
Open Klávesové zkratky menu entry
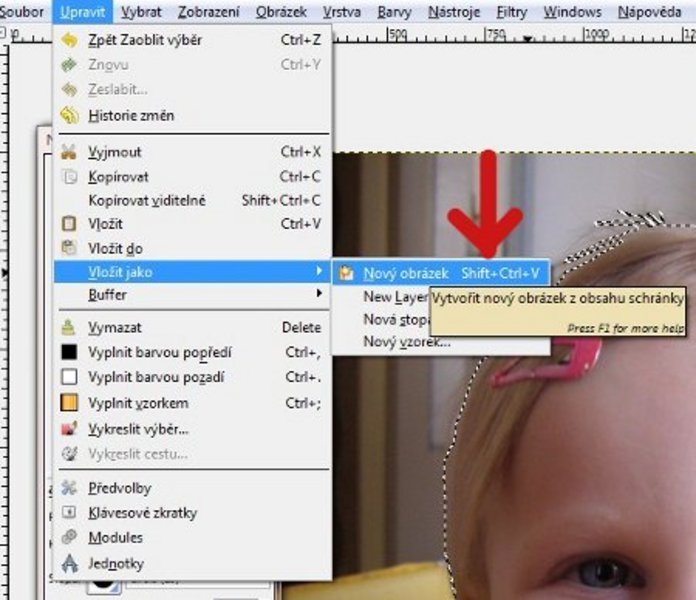192,513
